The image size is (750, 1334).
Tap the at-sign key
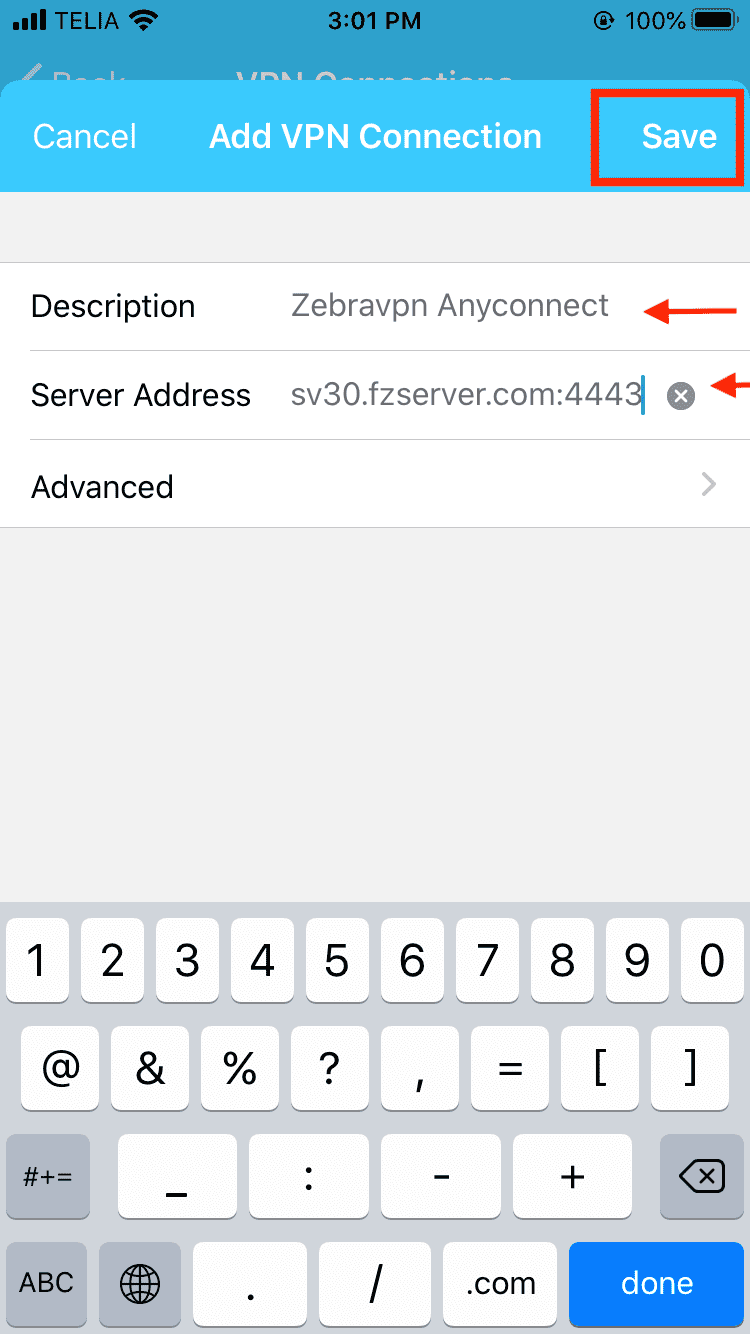(x=61, y=1070)
